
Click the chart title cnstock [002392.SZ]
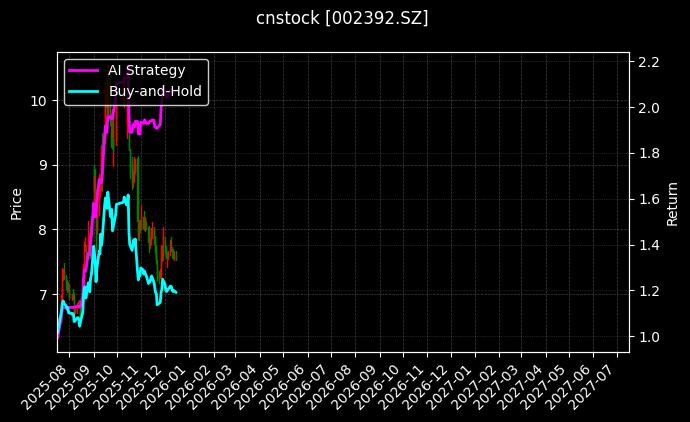[x=344, y=18]
